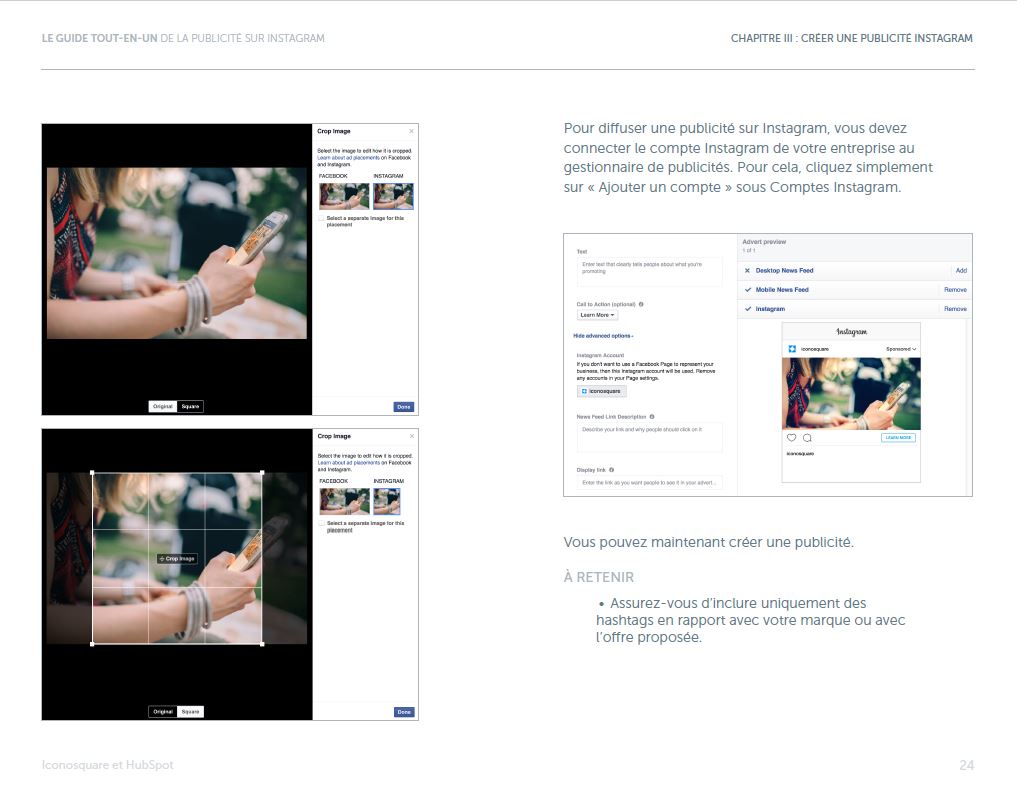
Task: Select Original in the upper crop dialog
Action: click(x=163, y=407)
